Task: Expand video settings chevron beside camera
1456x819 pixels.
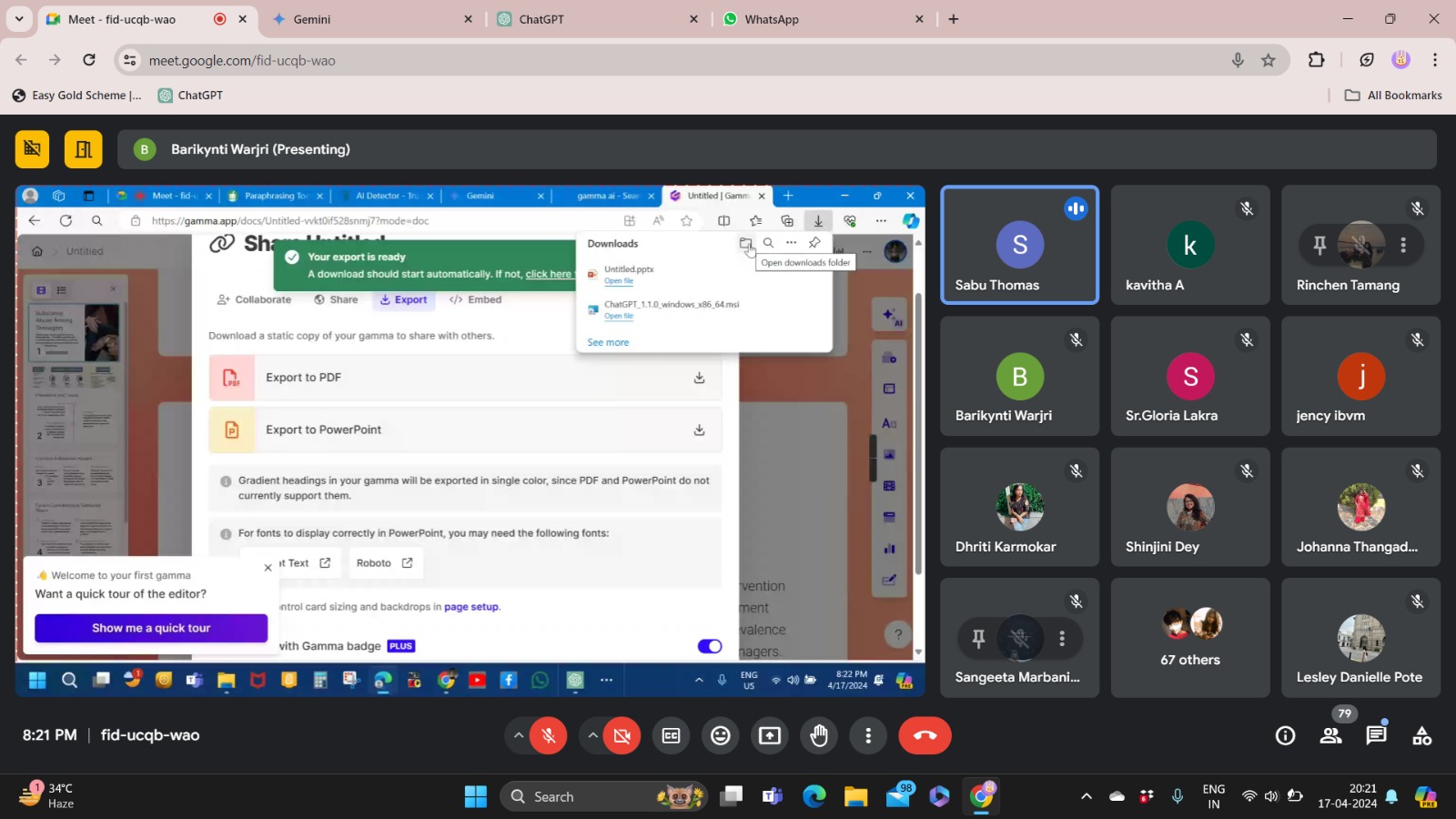Action: 592,735
